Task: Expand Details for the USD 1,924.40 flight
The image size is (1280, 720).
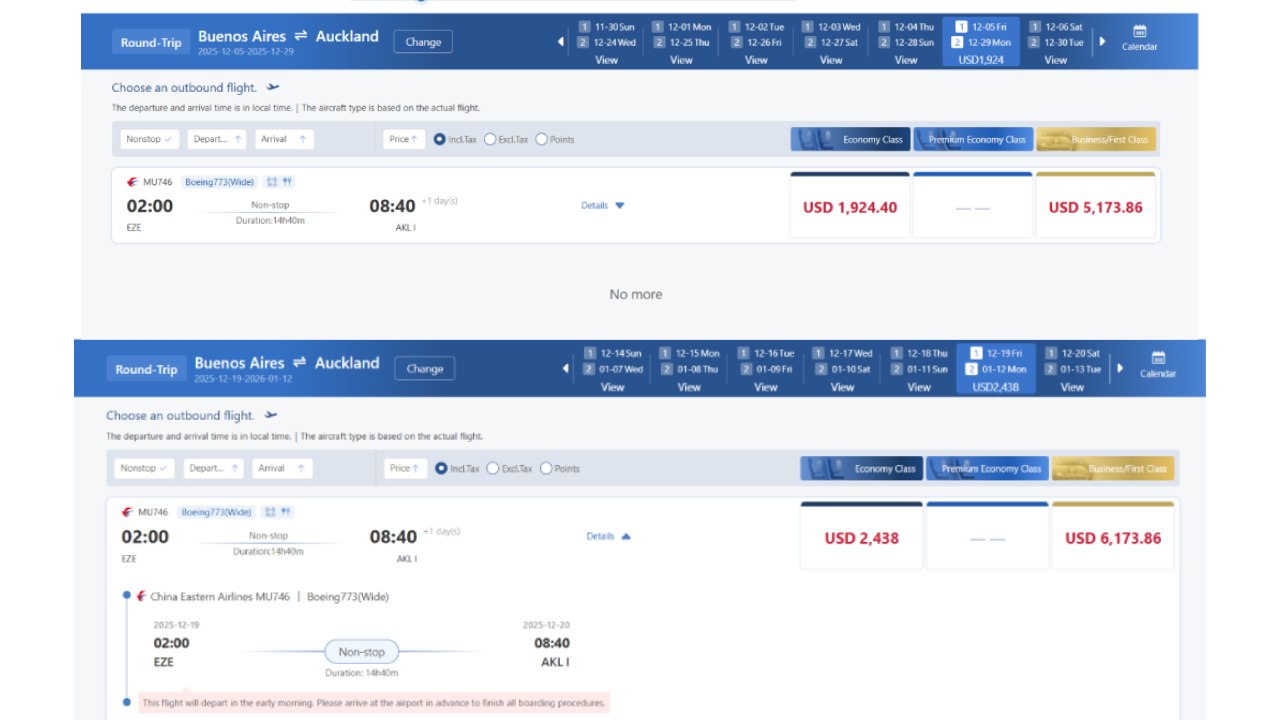Action: (603, 205)
